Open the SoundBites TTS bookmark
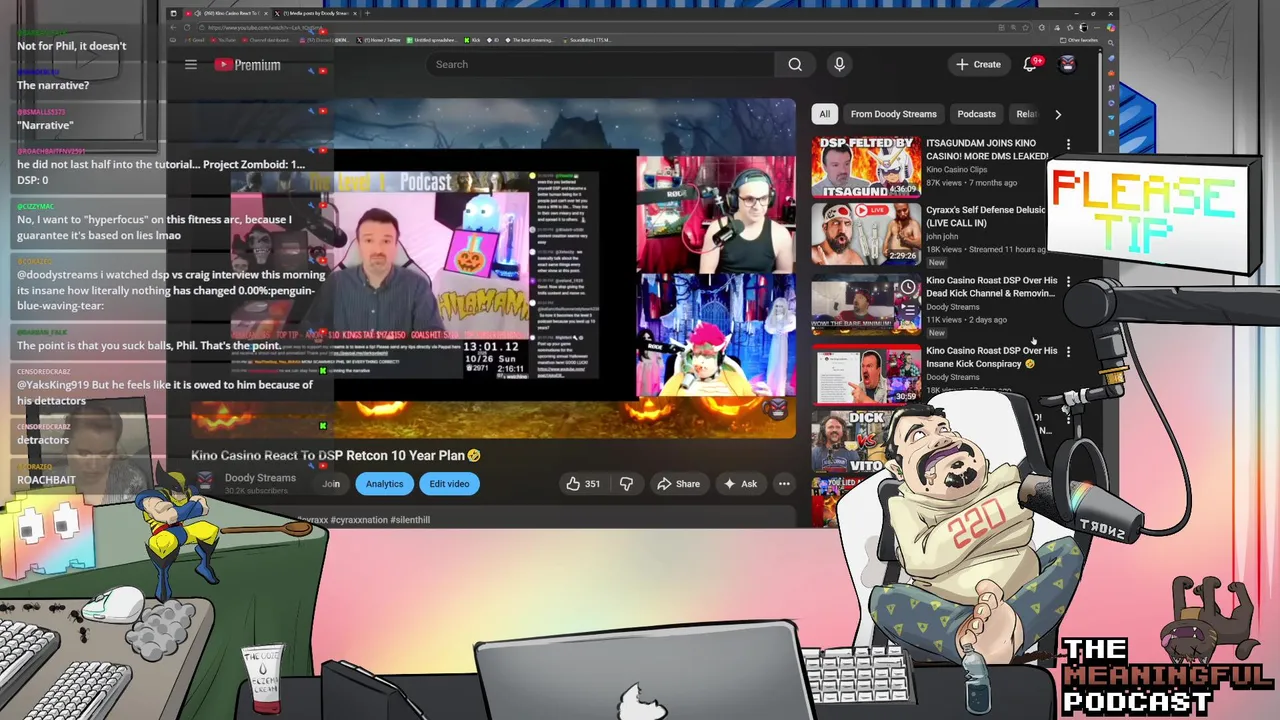1280x720 pixels. point(586,40)
